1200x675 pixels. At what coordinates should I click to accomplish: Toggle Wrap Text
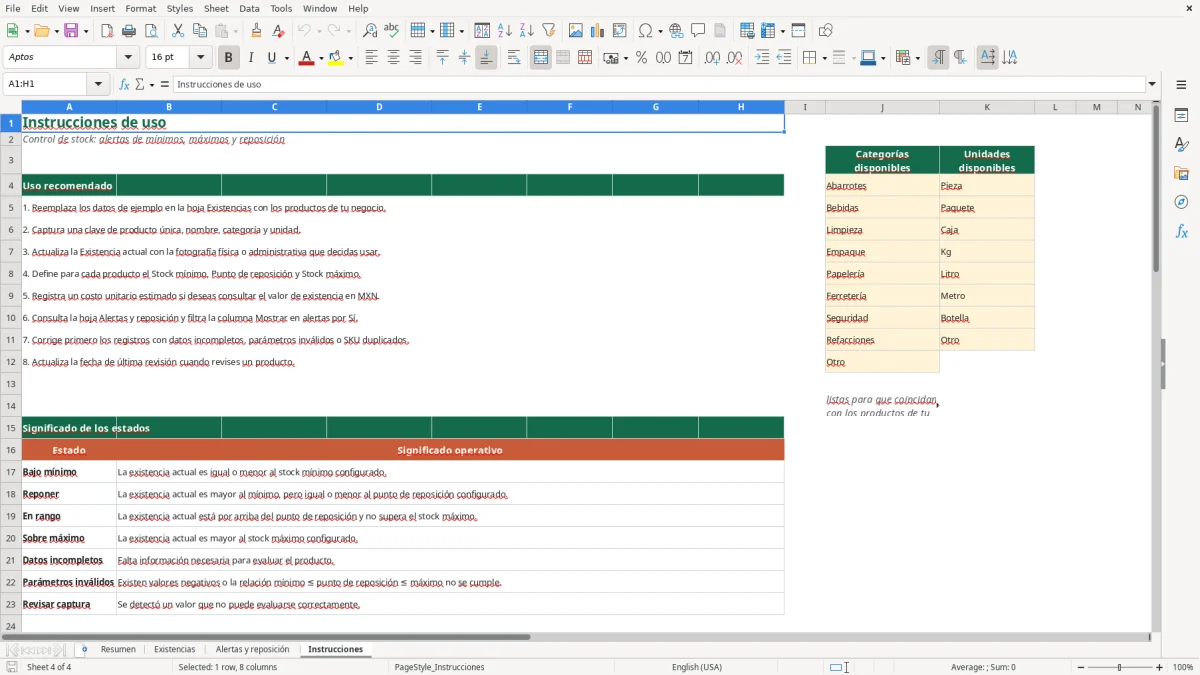pyautogui.click(x=514, y=58)
